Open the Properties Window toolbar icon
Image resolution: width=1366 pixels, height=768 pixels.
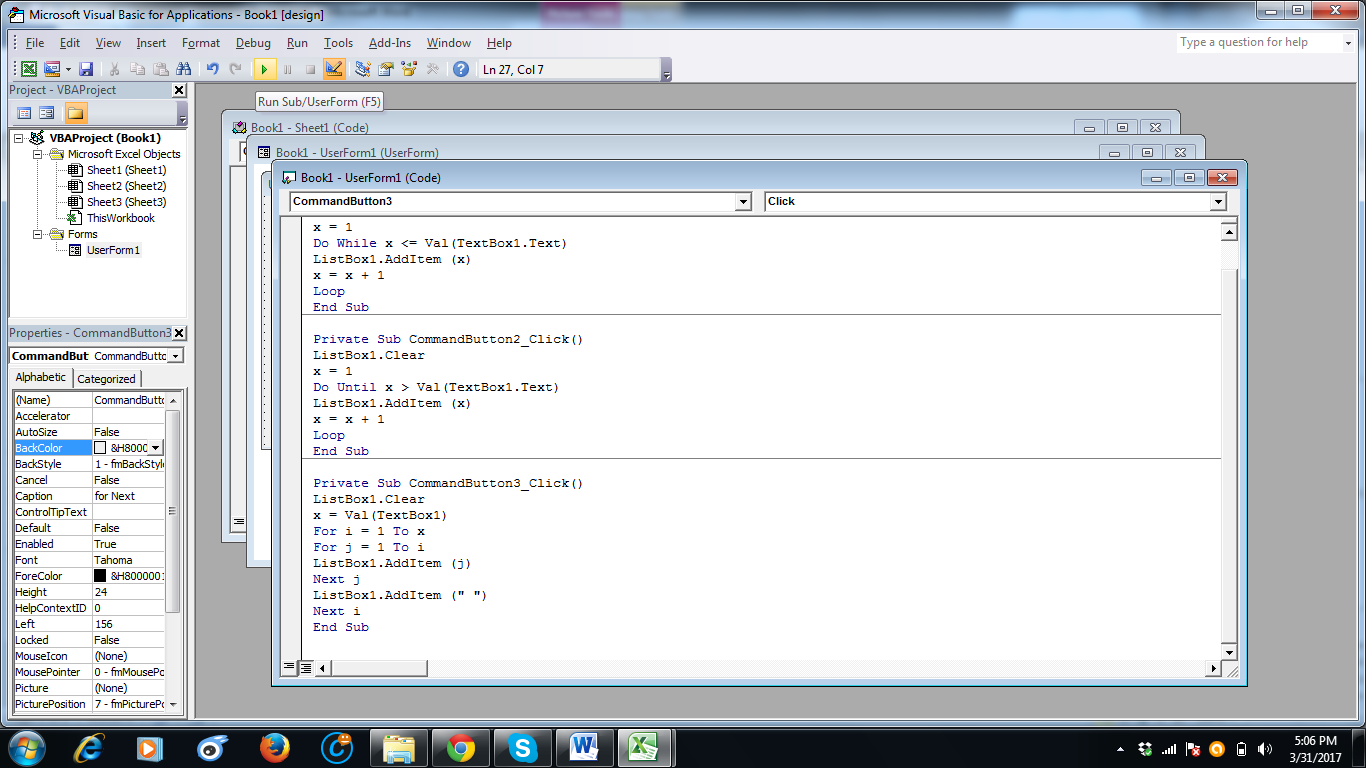tap(386, 69)
